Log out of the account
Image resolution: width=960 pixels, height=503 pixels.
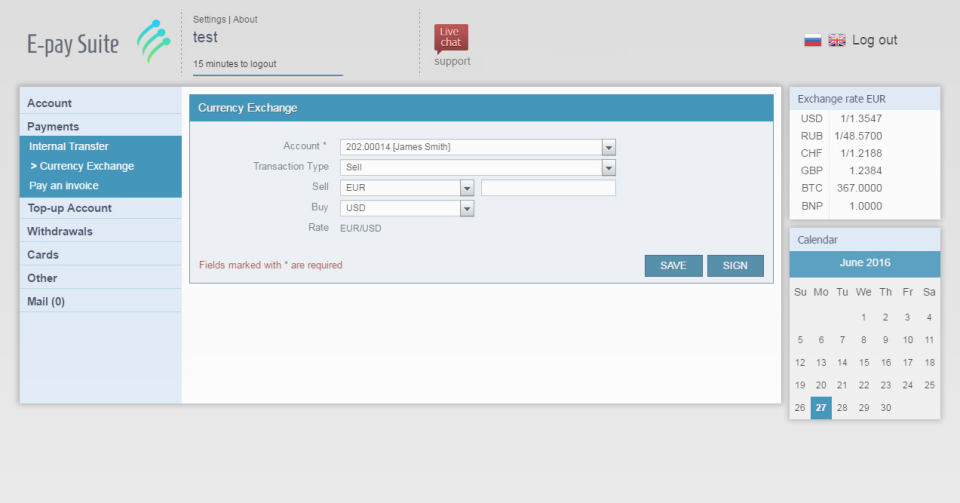point(874,40)
